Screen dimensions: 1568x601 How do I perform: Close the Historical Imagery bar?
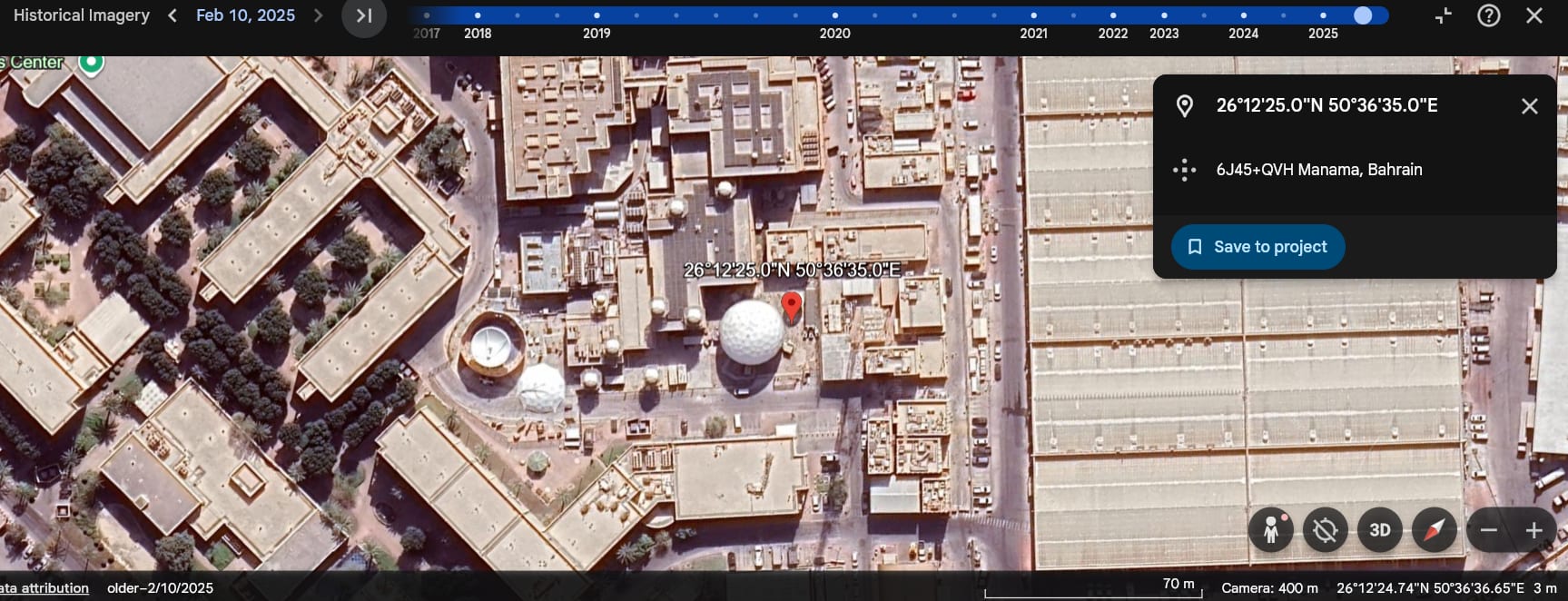click(x=1534, y=15)
